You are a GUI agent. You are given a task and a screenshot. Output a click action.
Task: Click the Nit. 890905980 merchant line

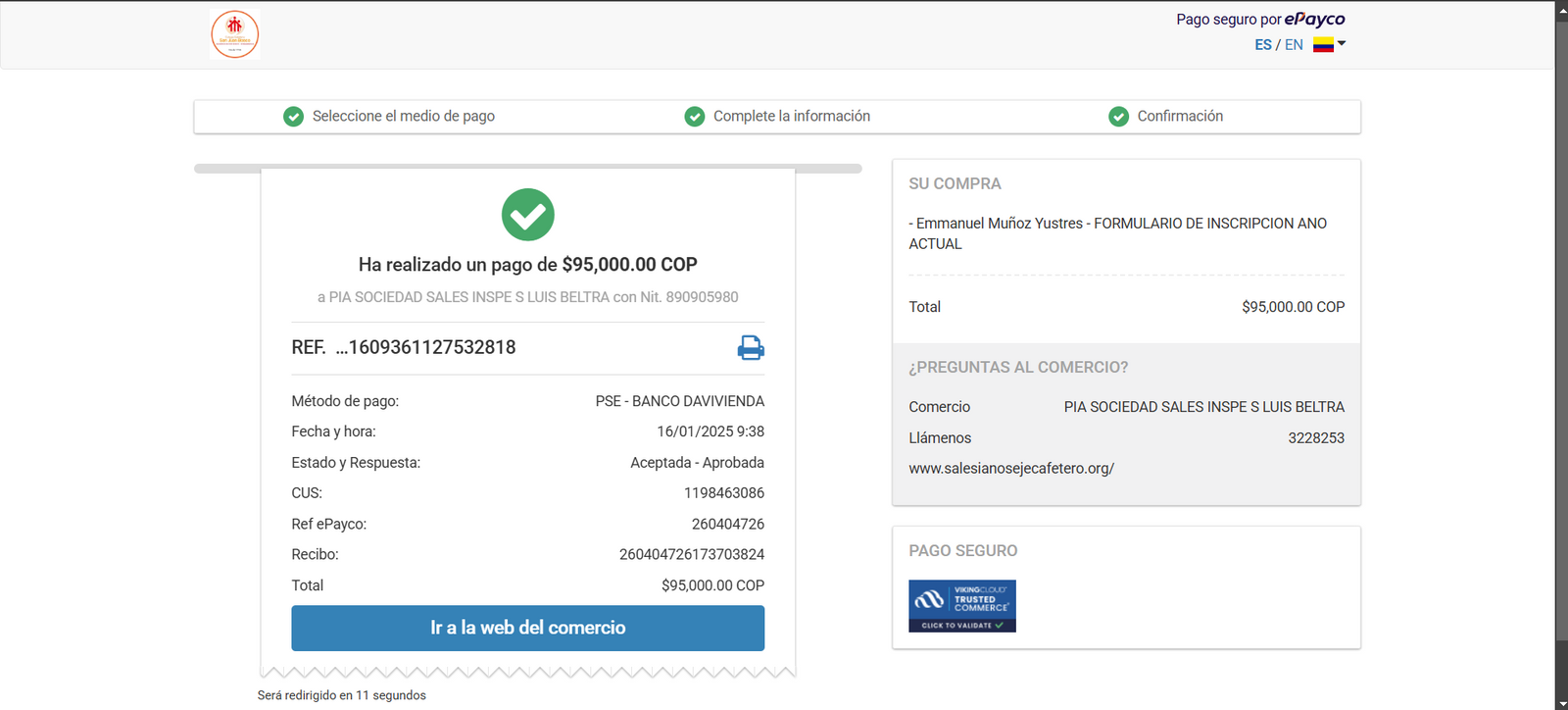click(528, 297)
